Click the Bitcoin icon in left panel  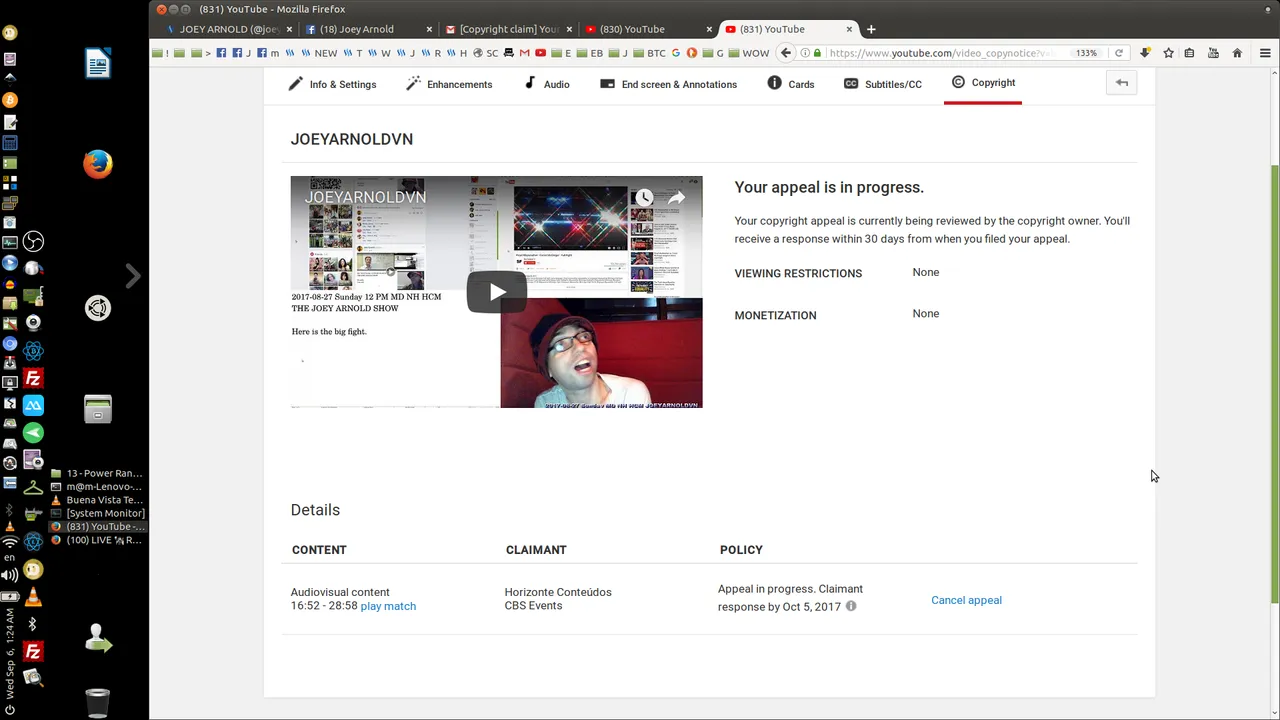pyautogui.click(x=10, y=100)
